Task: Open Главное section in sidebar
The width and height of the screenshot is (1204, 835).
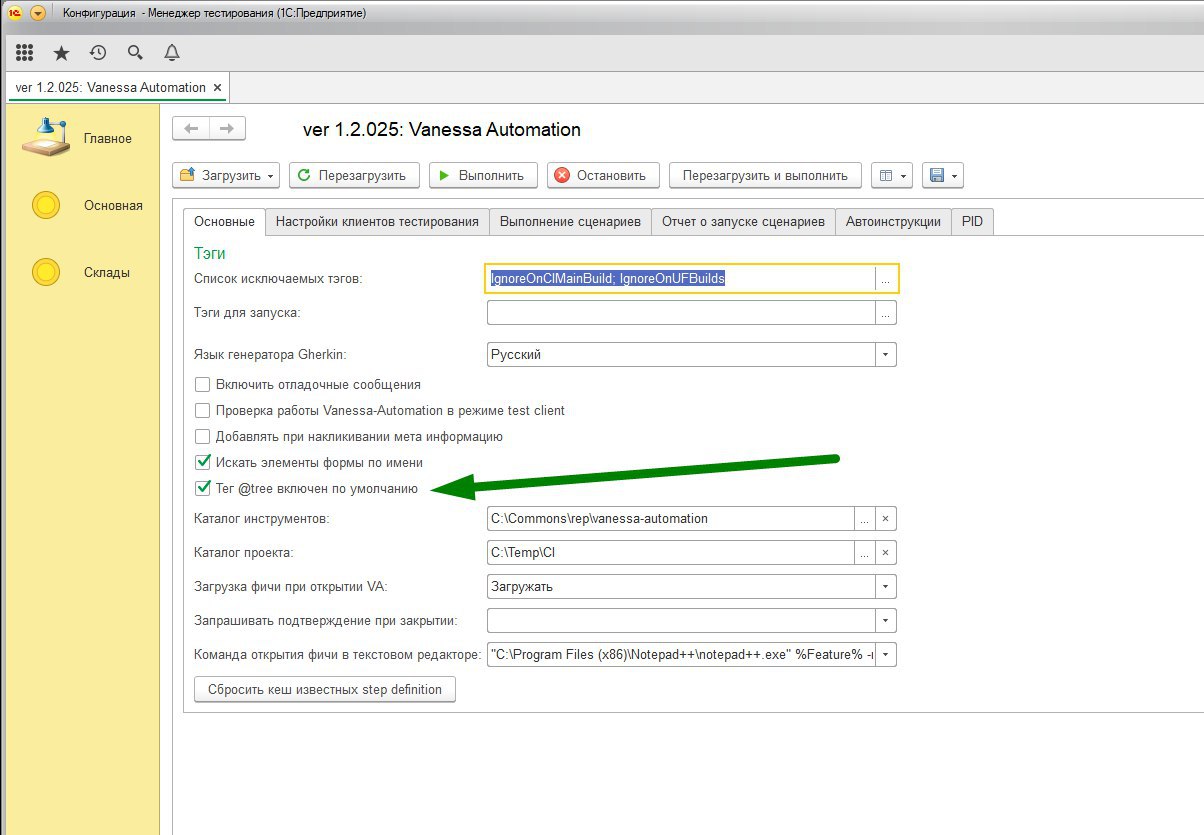Action: pyautogui.click(x=82, y=139)
